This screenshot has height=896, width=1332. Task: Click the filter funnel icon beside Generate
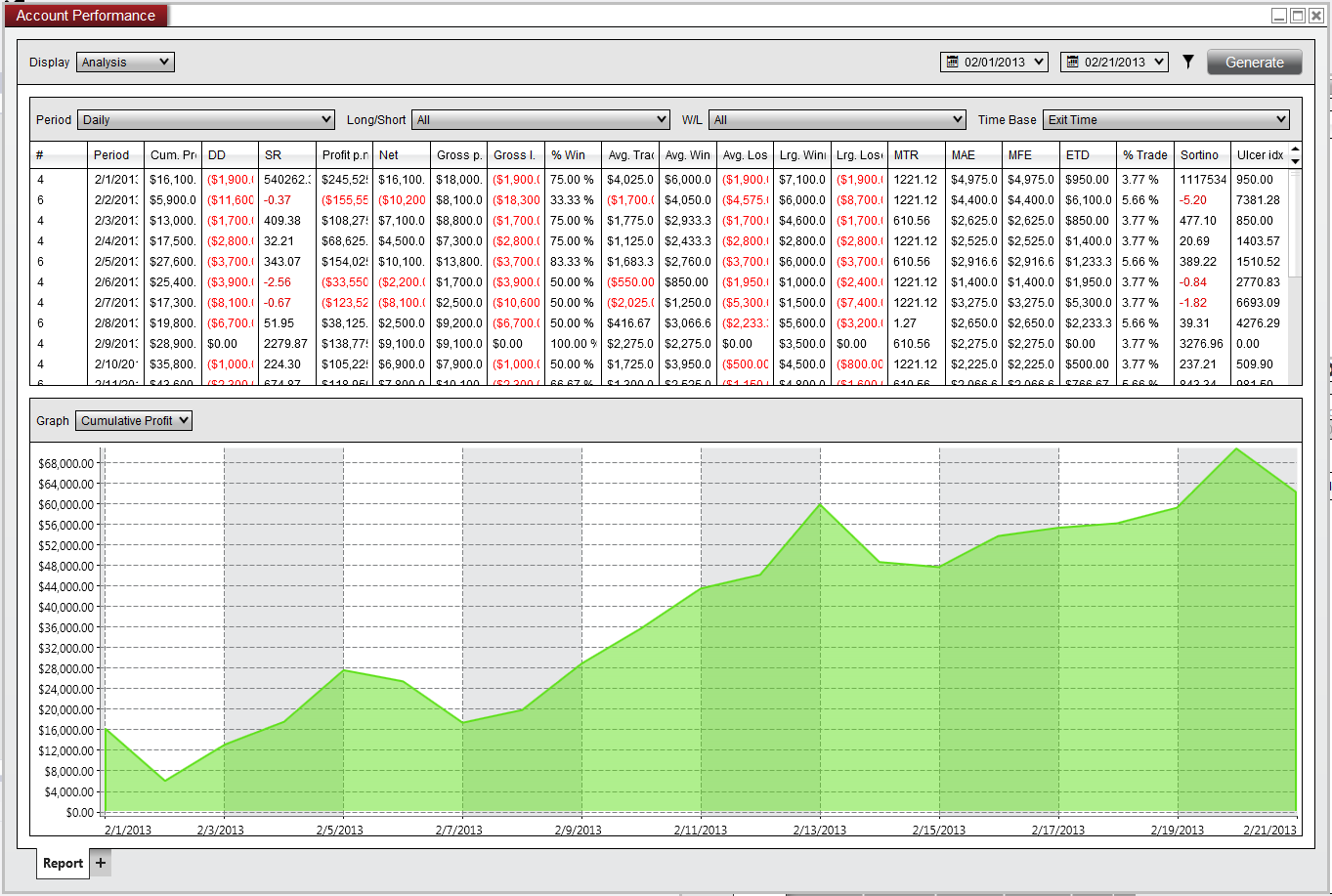pos(1187,62)
